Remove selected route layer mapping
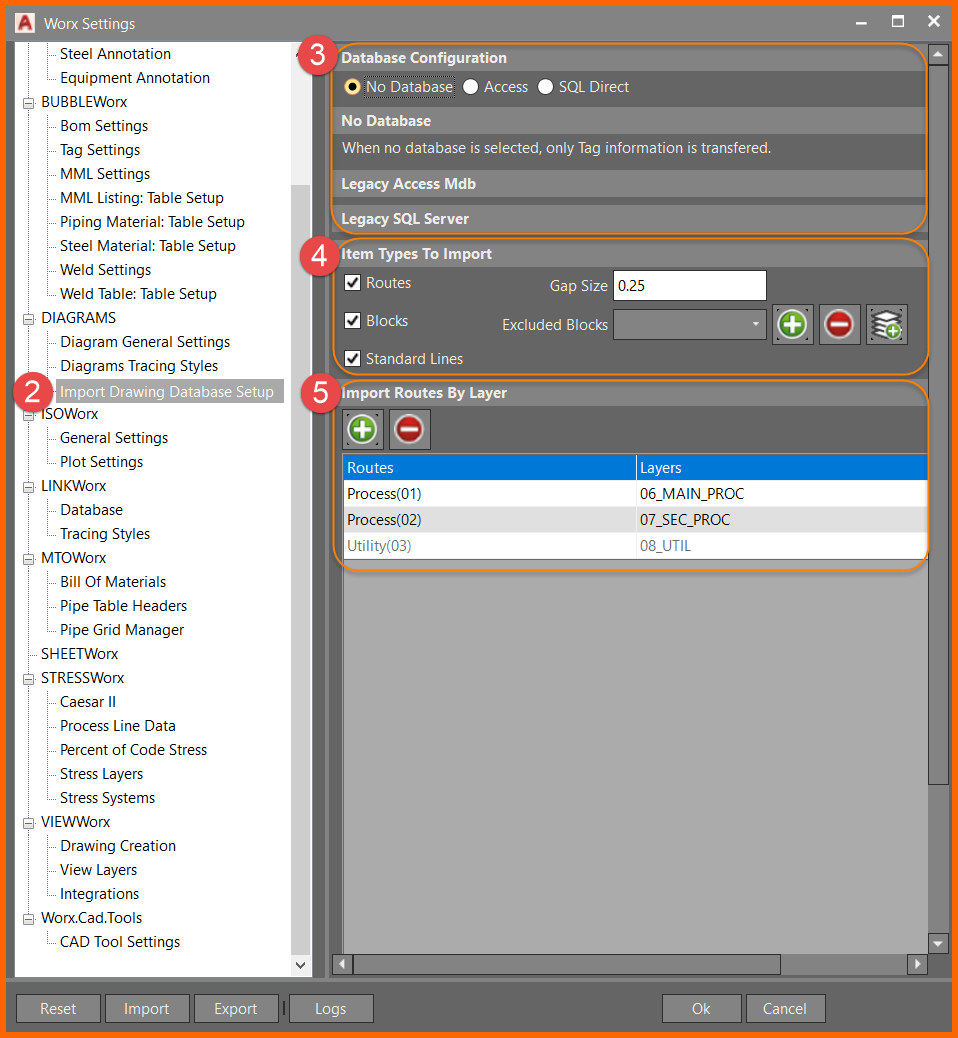The image size is (958, 1038). pyautogui.click(x=409, y=429)
